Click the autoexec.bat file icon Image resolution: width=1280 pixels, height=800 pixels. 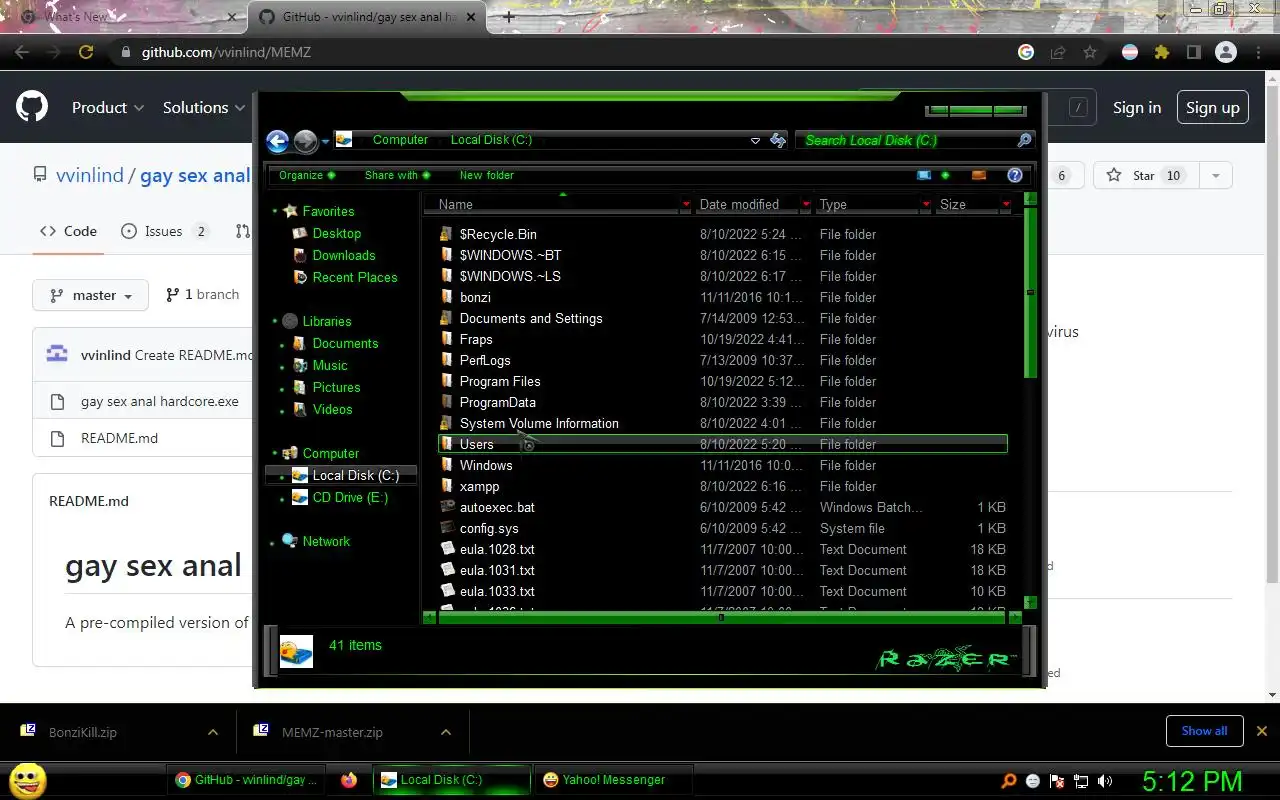point(449,507)
